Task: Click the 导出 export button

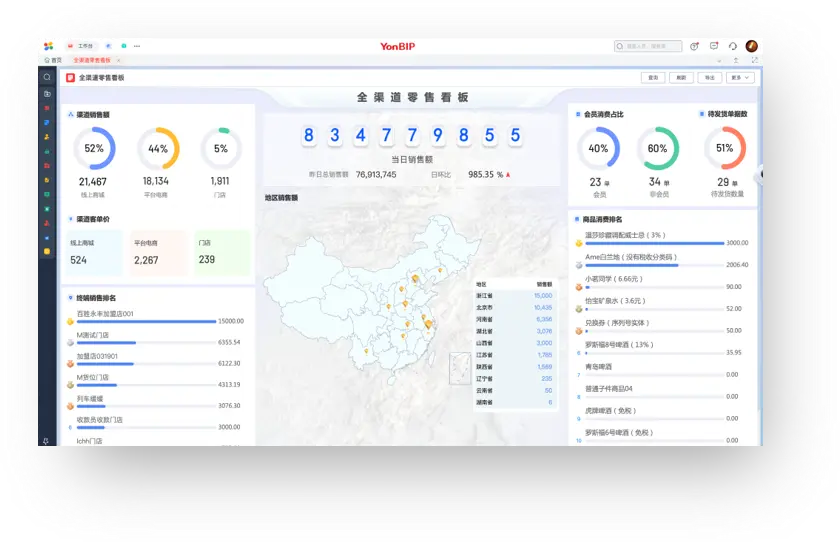Action: (x=709, y=77)
